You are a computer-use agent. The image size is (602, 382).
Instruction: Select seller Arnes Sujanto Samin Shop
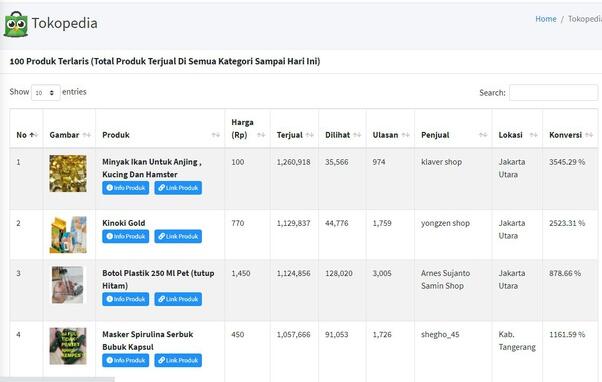click(445, 279)
